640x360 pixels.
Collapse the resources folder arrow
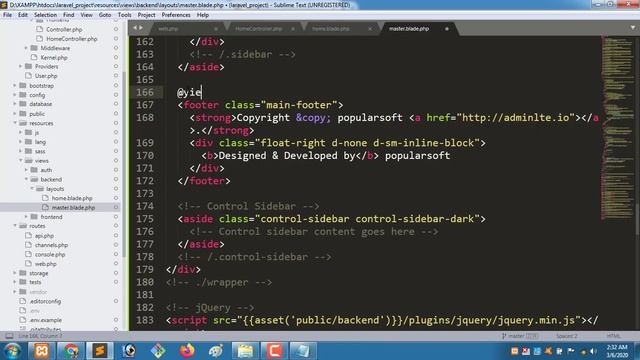coord(15,123)
